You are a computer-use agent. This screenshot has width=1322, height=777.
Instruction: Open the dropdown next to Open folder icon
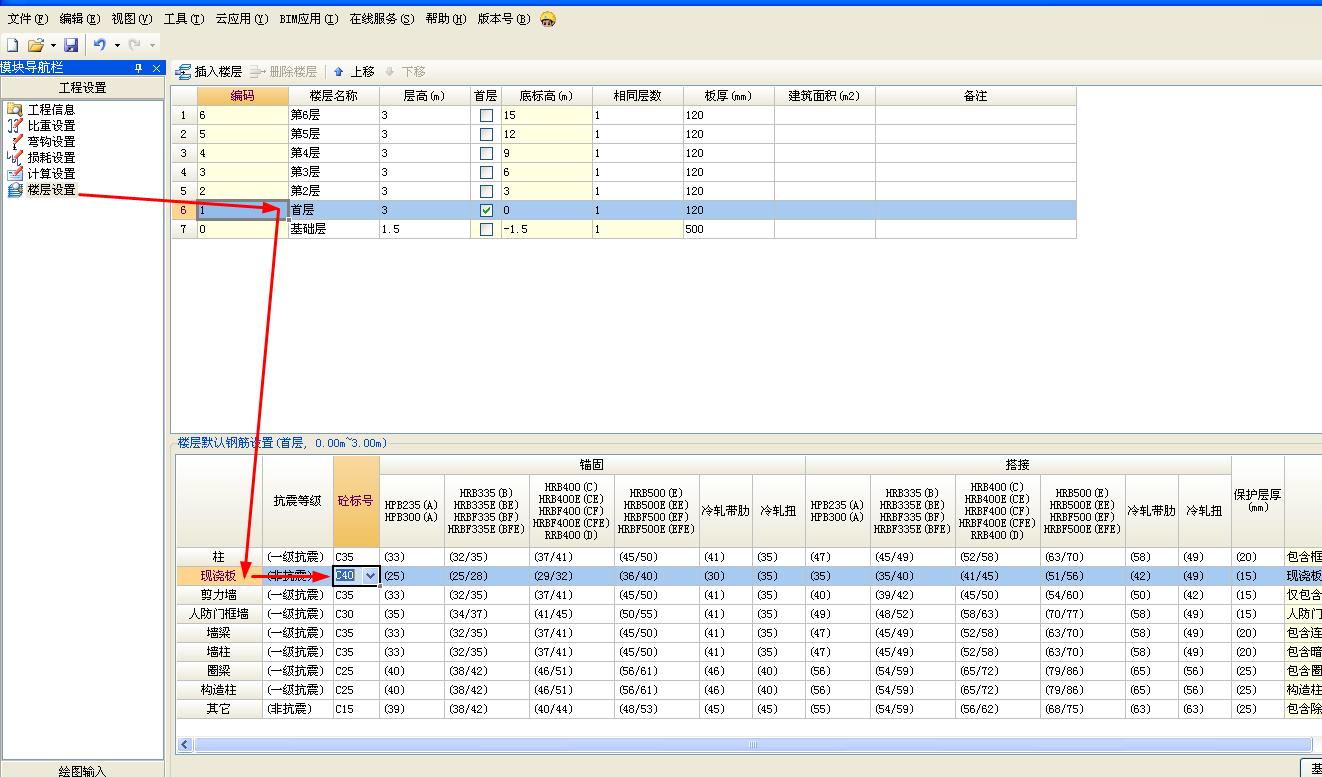(x=53, y=45)
